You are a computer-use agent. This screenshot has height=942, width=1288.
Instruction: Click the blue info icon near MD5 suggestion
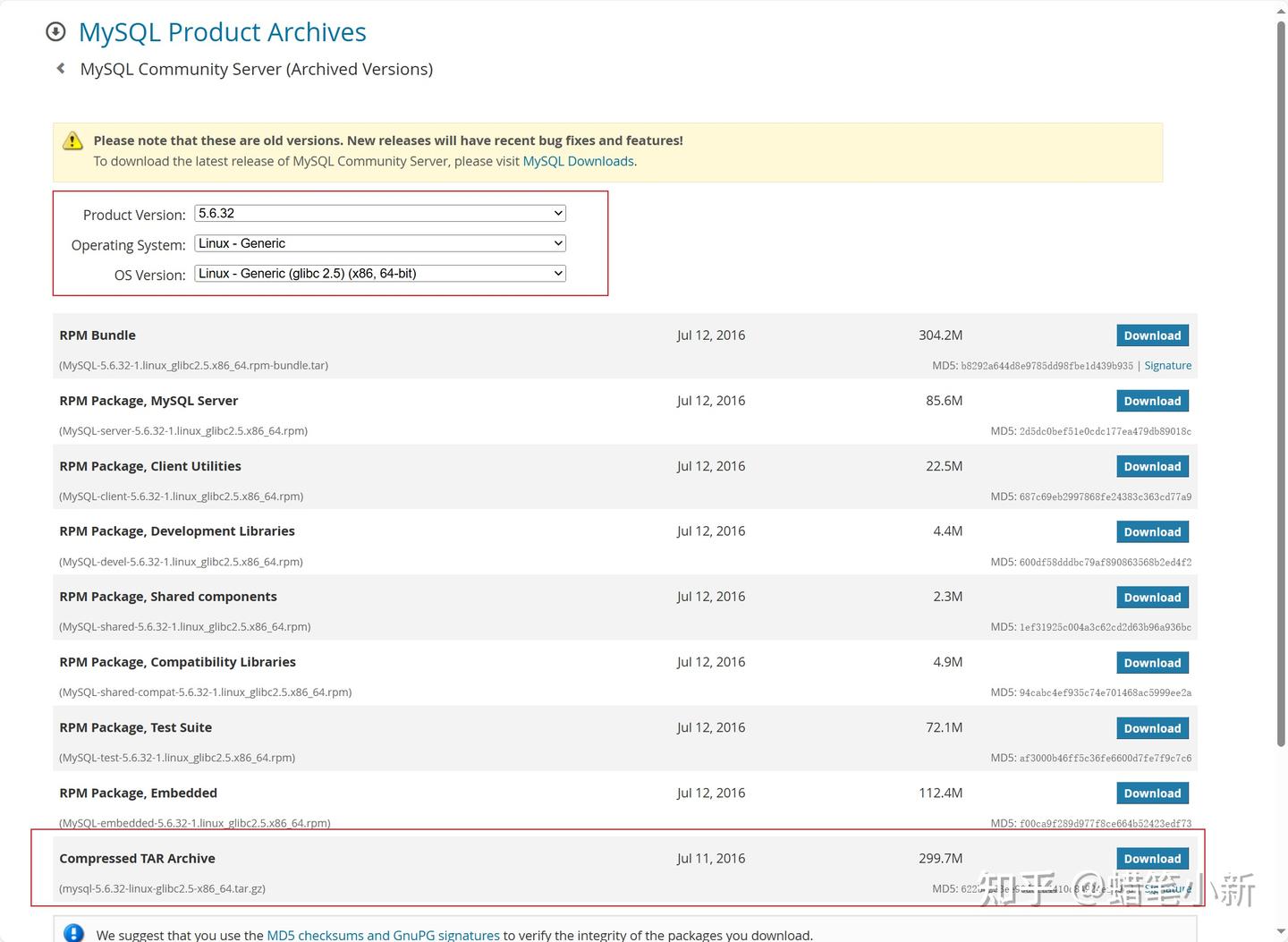(x=74, y=933)
